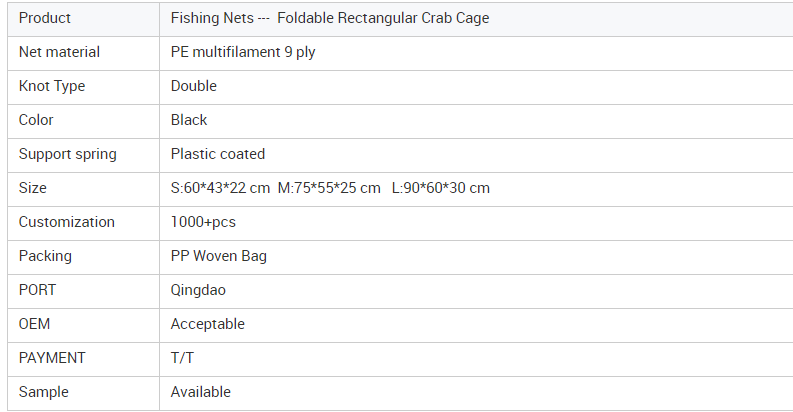The width and height of the screenshot is (793, 412).
Task: Click the Support spring label
Action: (67, 154)
